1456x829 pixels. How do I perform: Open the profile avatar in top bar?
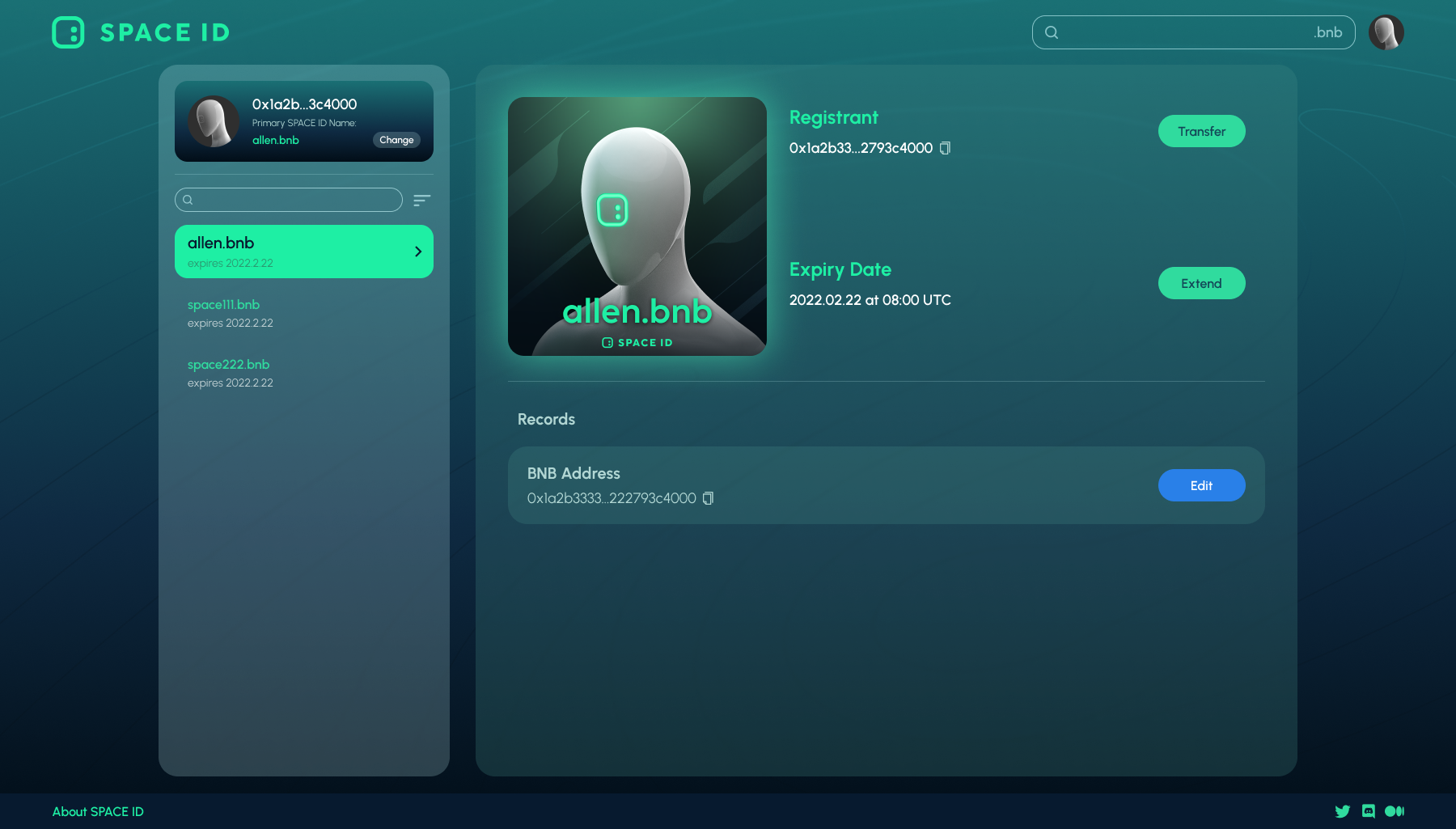[1386, 32]
